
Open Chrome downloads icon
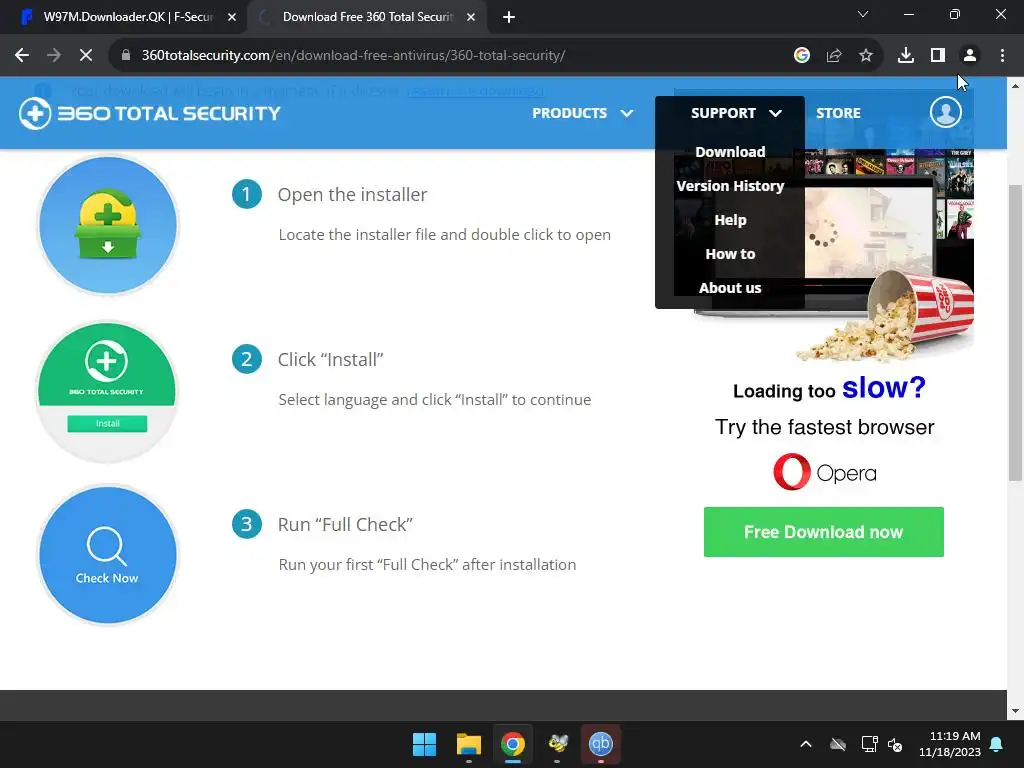point(906,56)
